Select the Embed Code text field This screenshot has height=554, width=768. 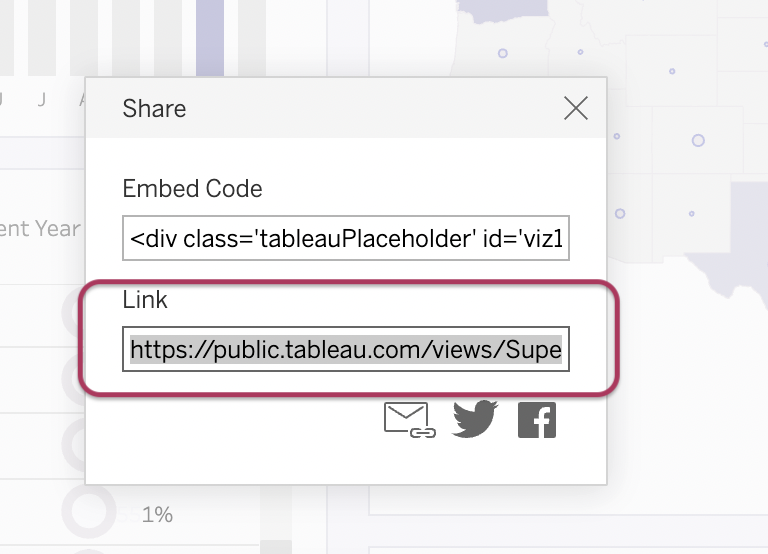pos(346,238)
